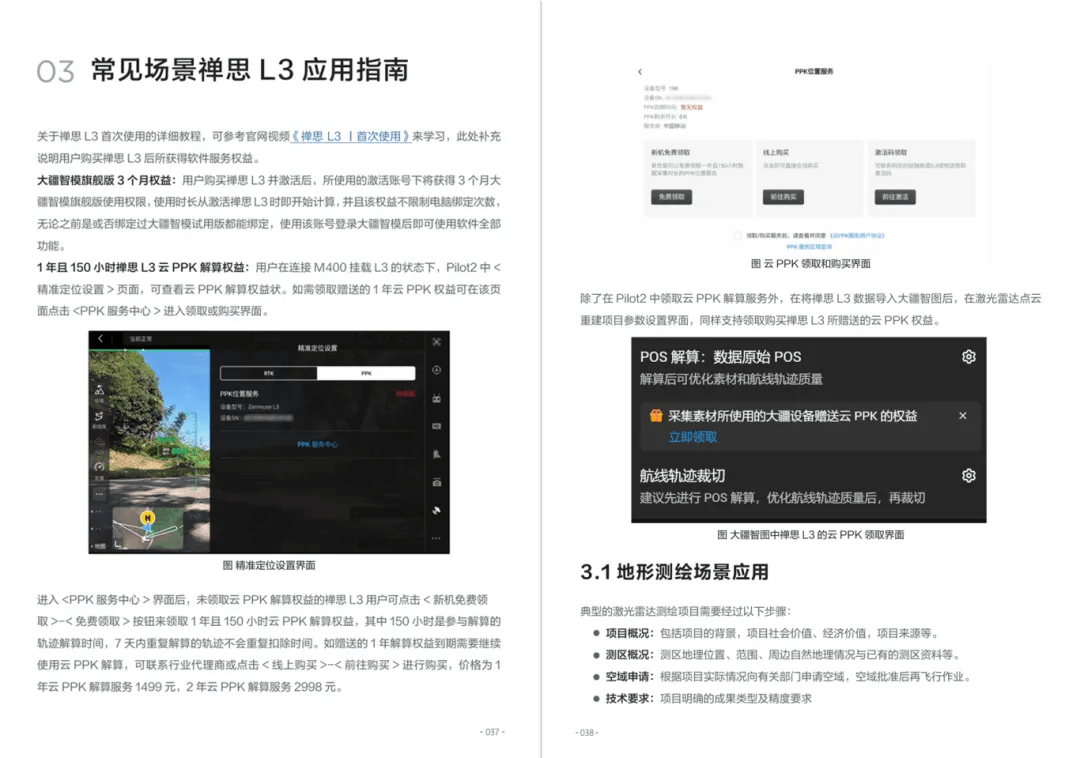This screenshot has height=758, width=1080.
Task: Open the HD video transmission settings icon
Action: pos(437,426)
